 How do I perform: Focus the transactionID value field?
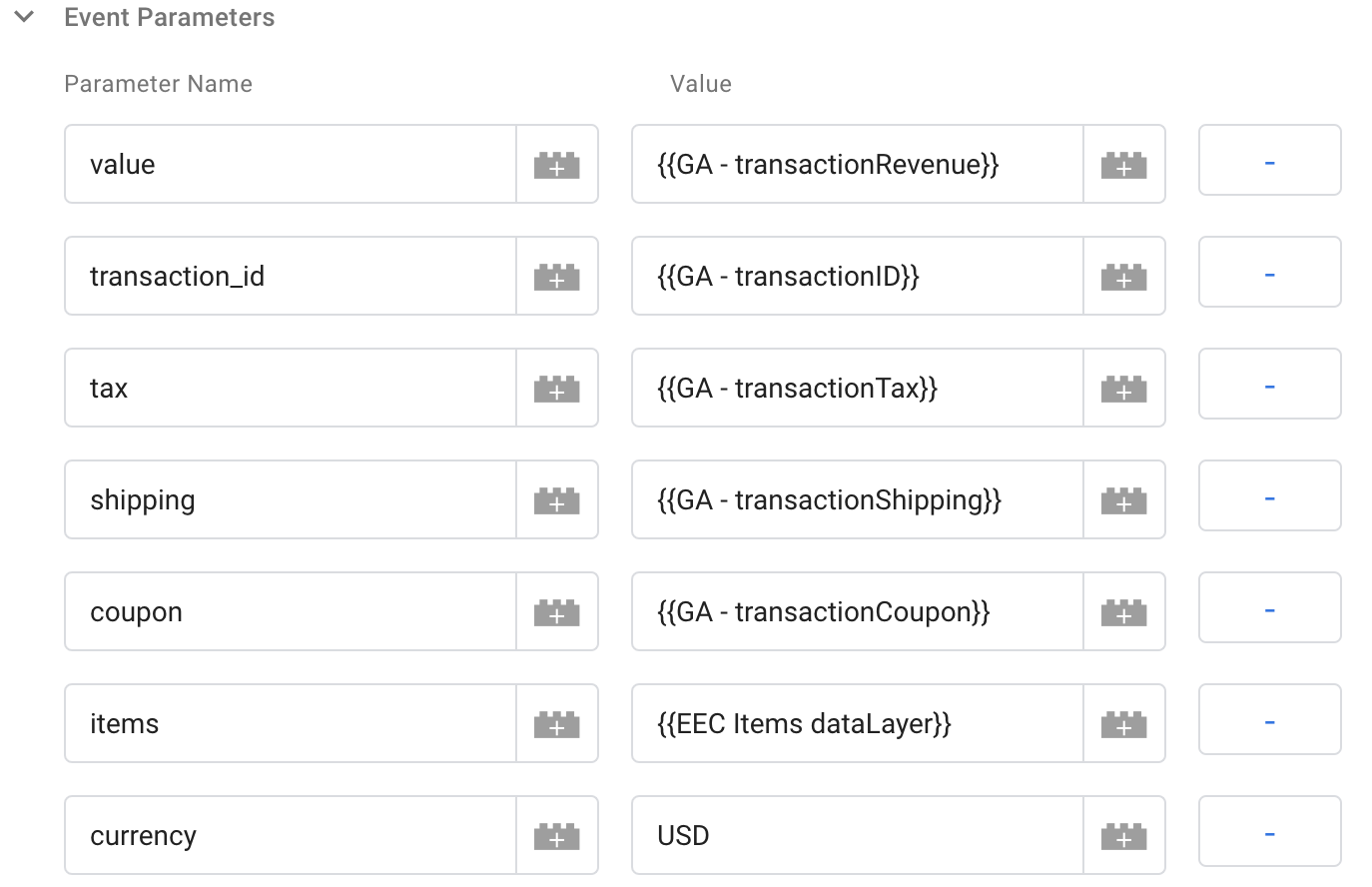click(858, 276)
